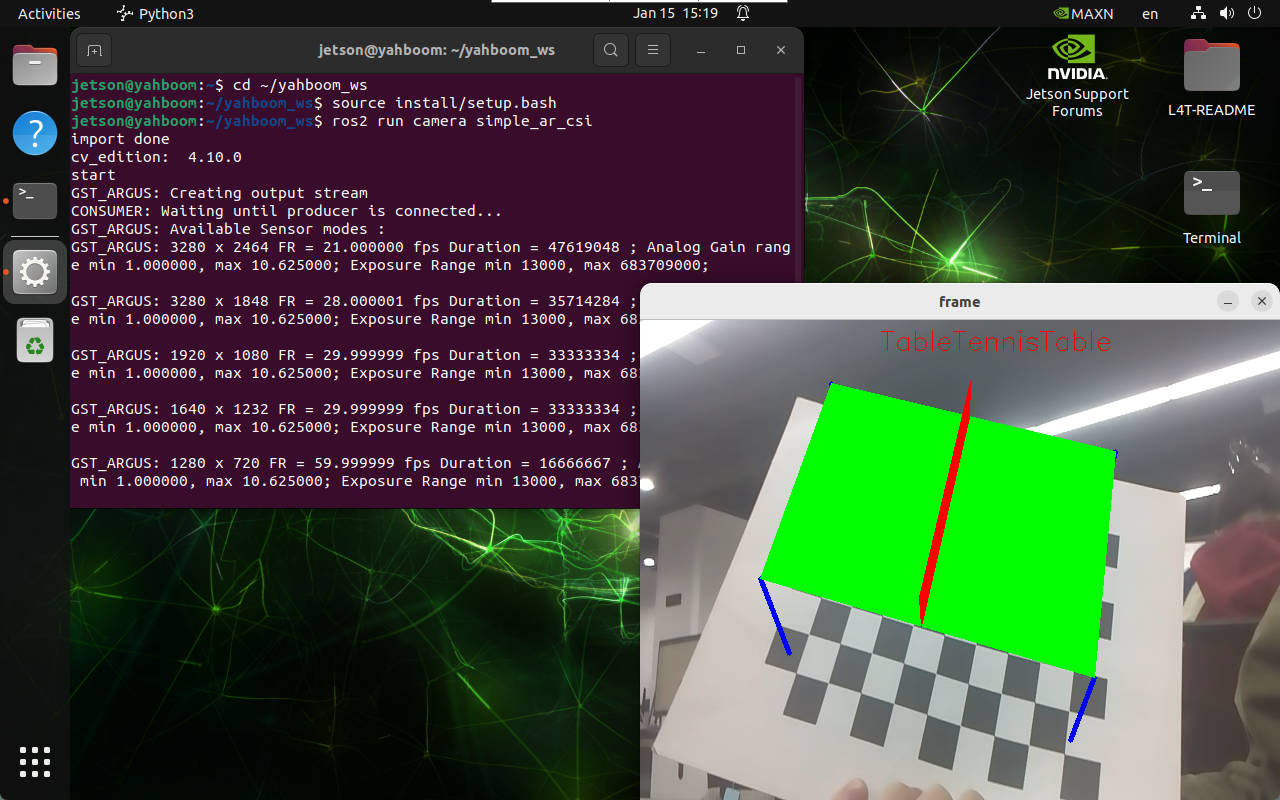Launch the Terminal desktop shortcut
1280x800 pixels.
coord(1211,207)
